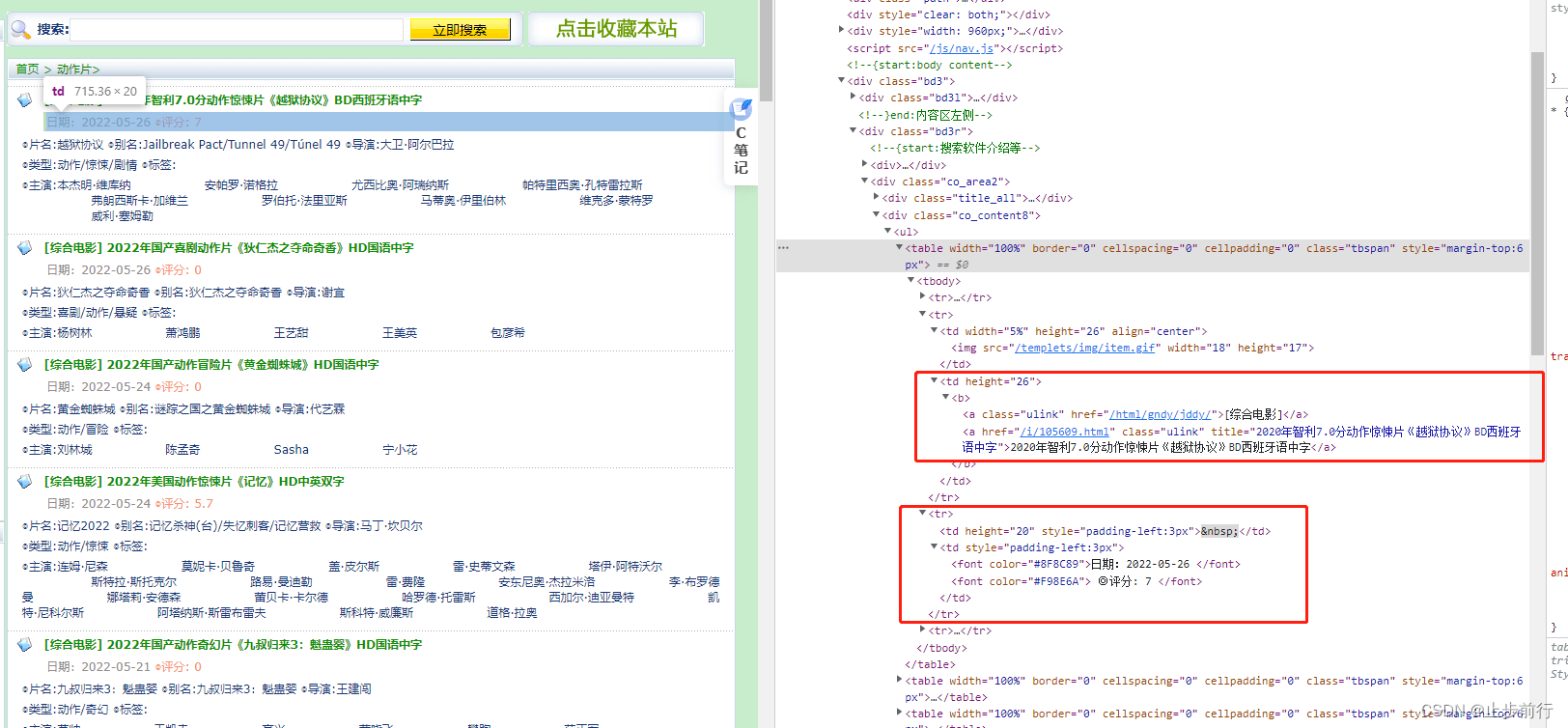Click the 立即搜索 button
Image resolution: width=1568 pixels, height=728 pixels.
(461, 30)
